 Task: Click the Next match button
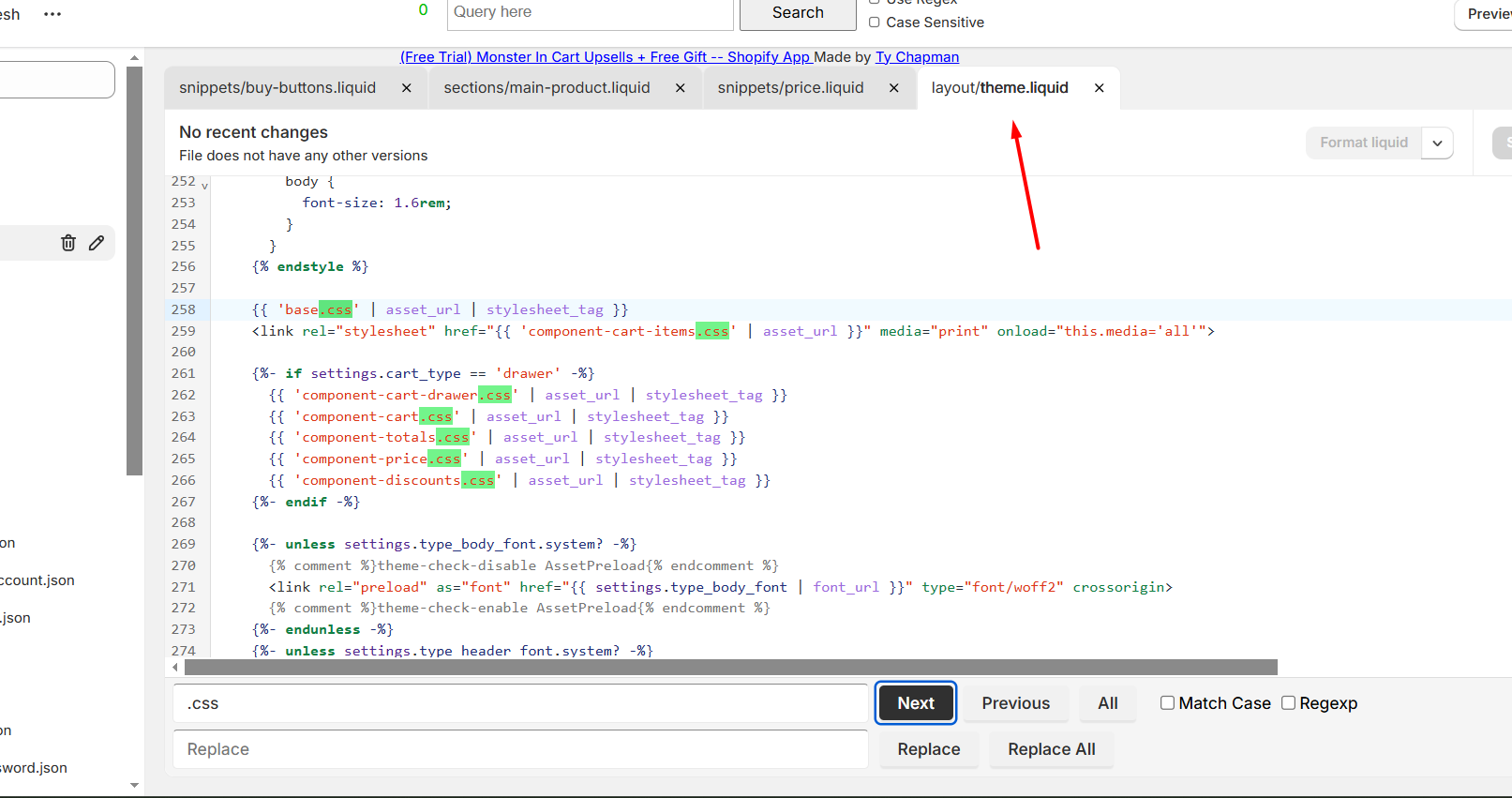pyautogui.click(x=916, y=703)
